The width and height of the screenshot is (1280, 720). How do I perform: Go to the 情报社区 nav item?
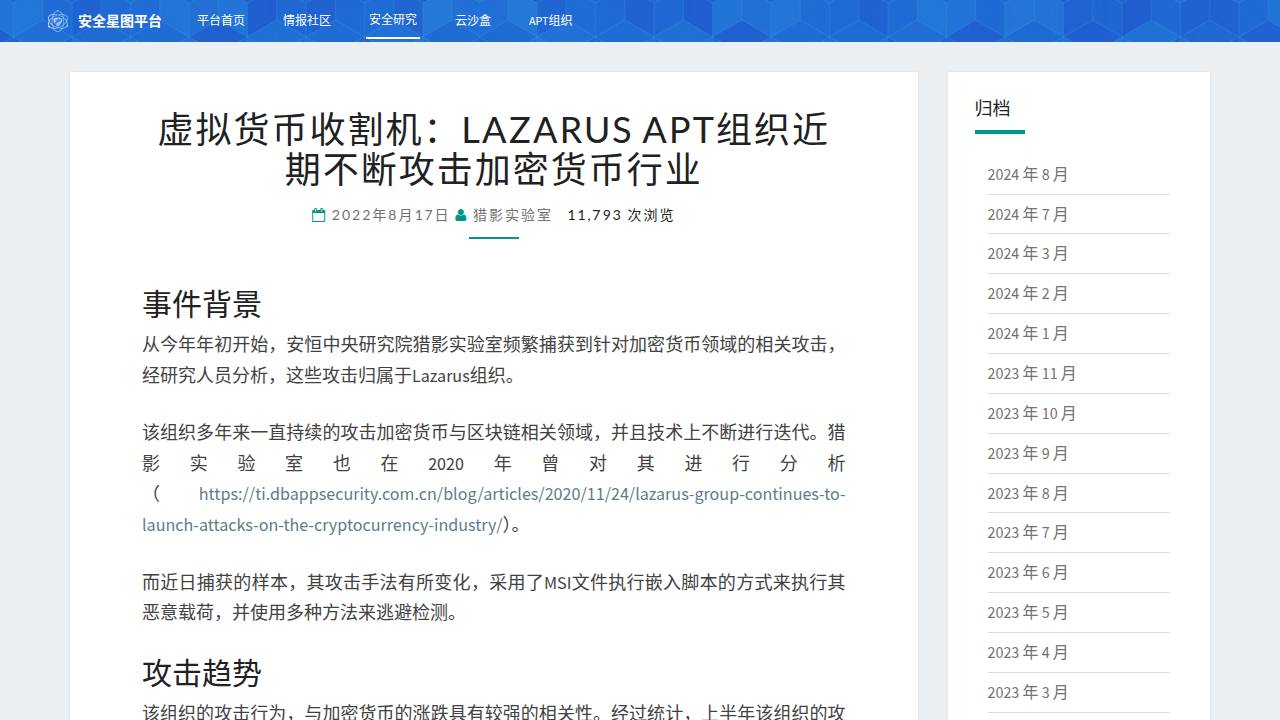307,20
